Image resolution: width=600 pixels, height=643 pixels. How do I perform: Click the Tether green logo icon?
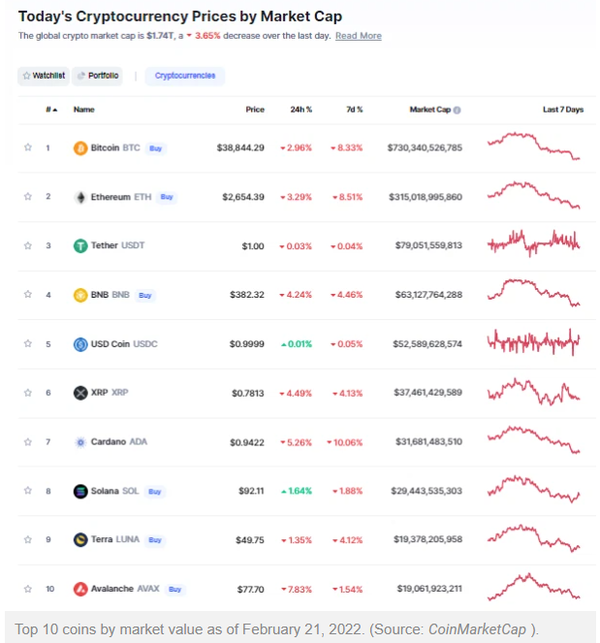[x=80, y=246]
